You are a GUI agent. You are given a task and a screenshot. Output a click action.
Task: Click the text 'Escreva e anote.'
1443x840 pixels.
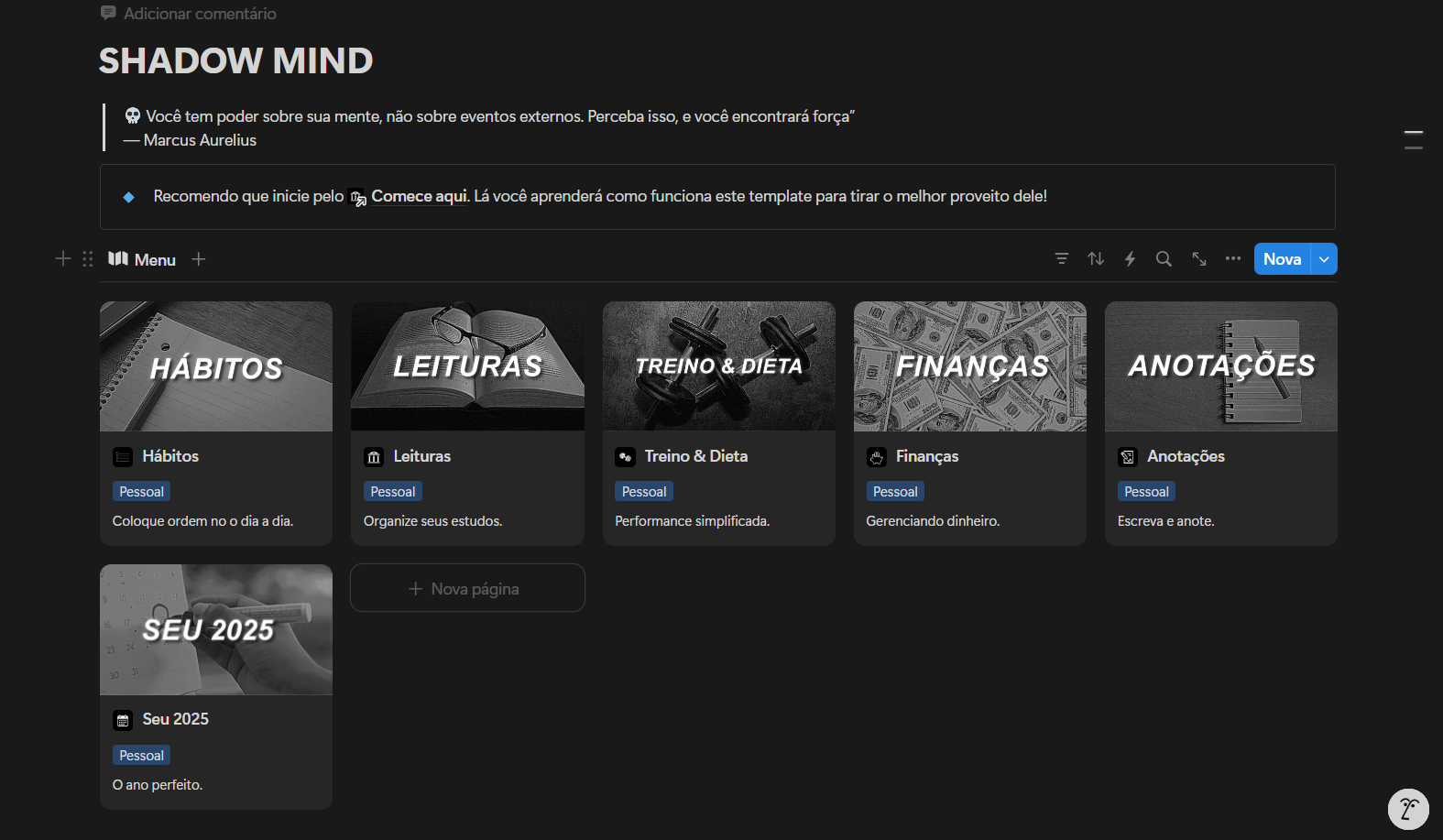(1165, 521)
